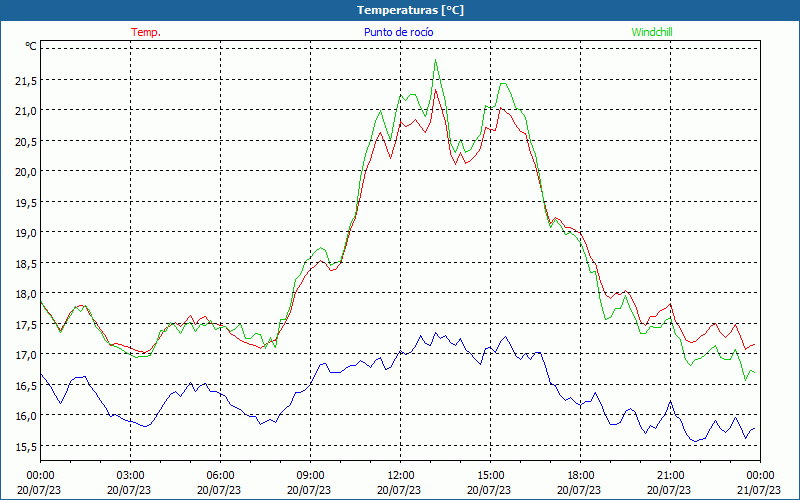Click the 20,5 y-axis value
This screenshot has width=800, height=500.
(x=25, y=141)
